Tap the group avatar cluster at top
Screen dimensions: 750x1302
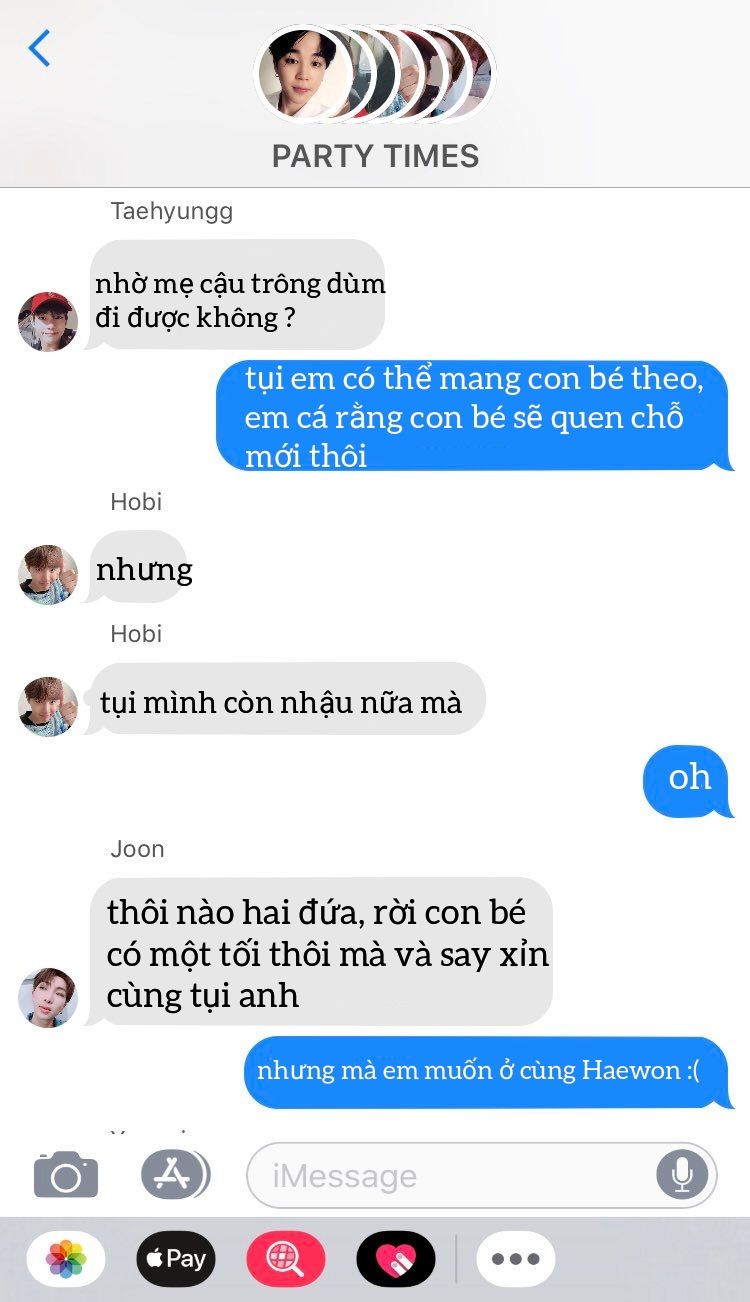point(375,73)
